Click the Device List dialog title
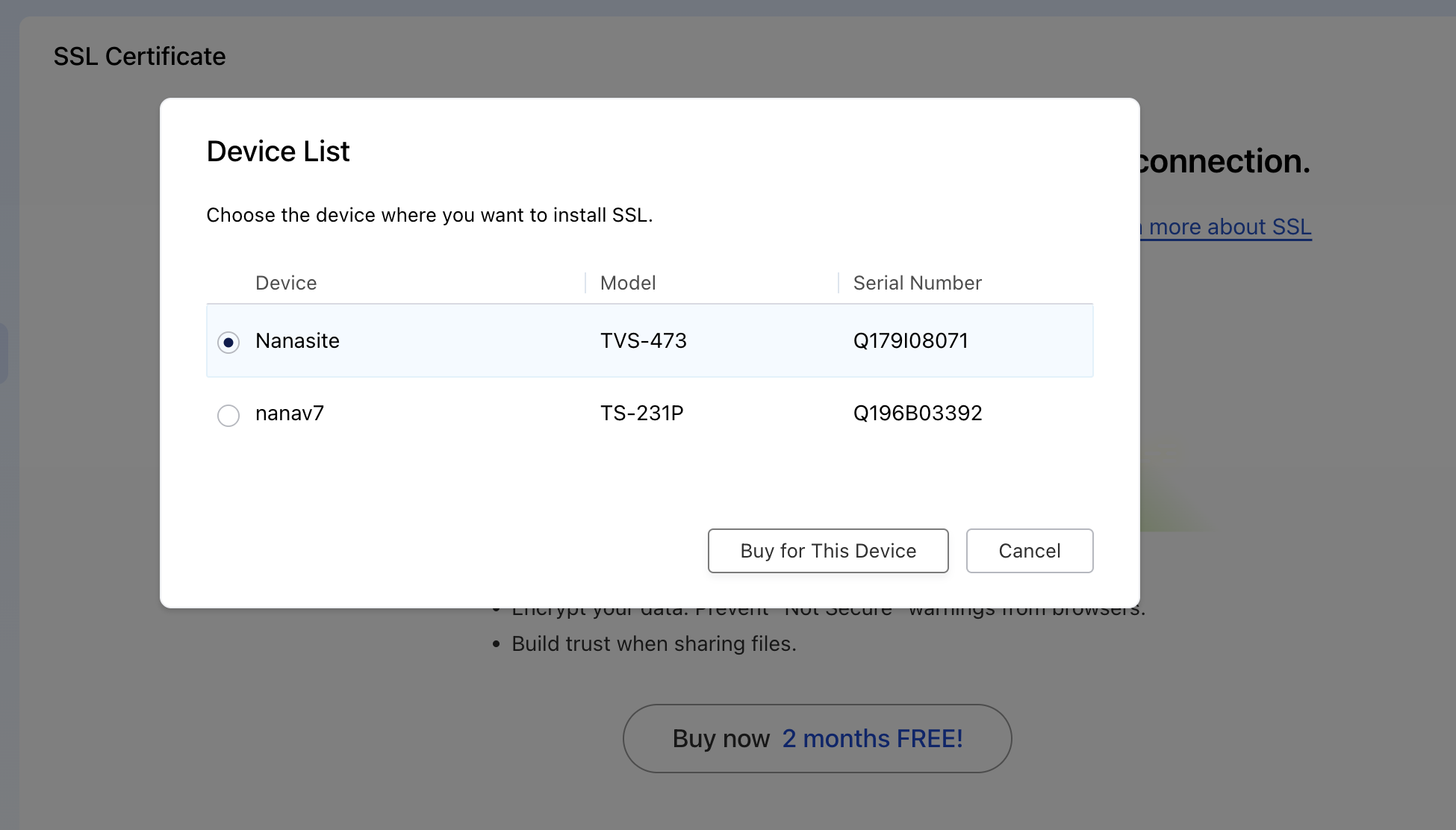Image resolution: width=1456 pixels, height=830 pixels. click(x=278, y=152)
